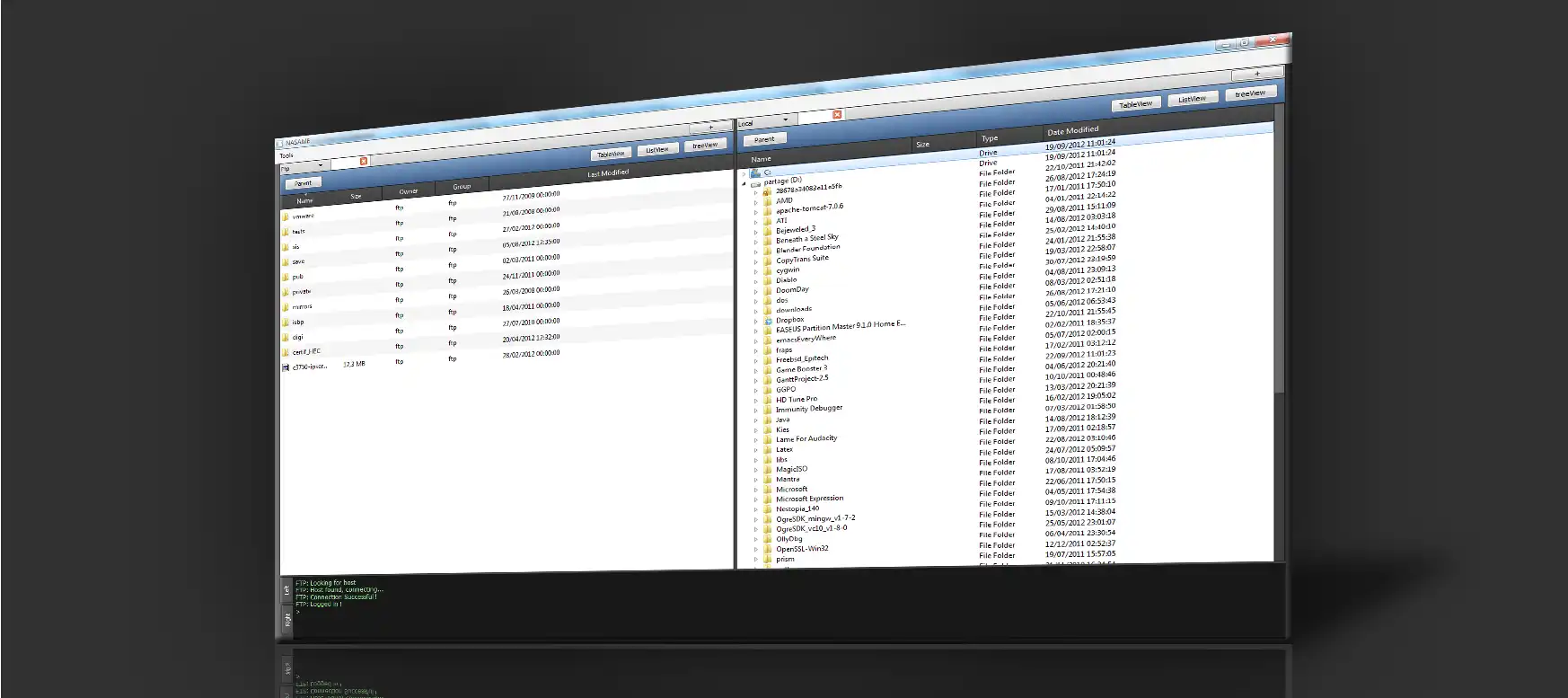Switch Local pane to treeView
Screen dimensions: 1568x698
click(1250, 93)
